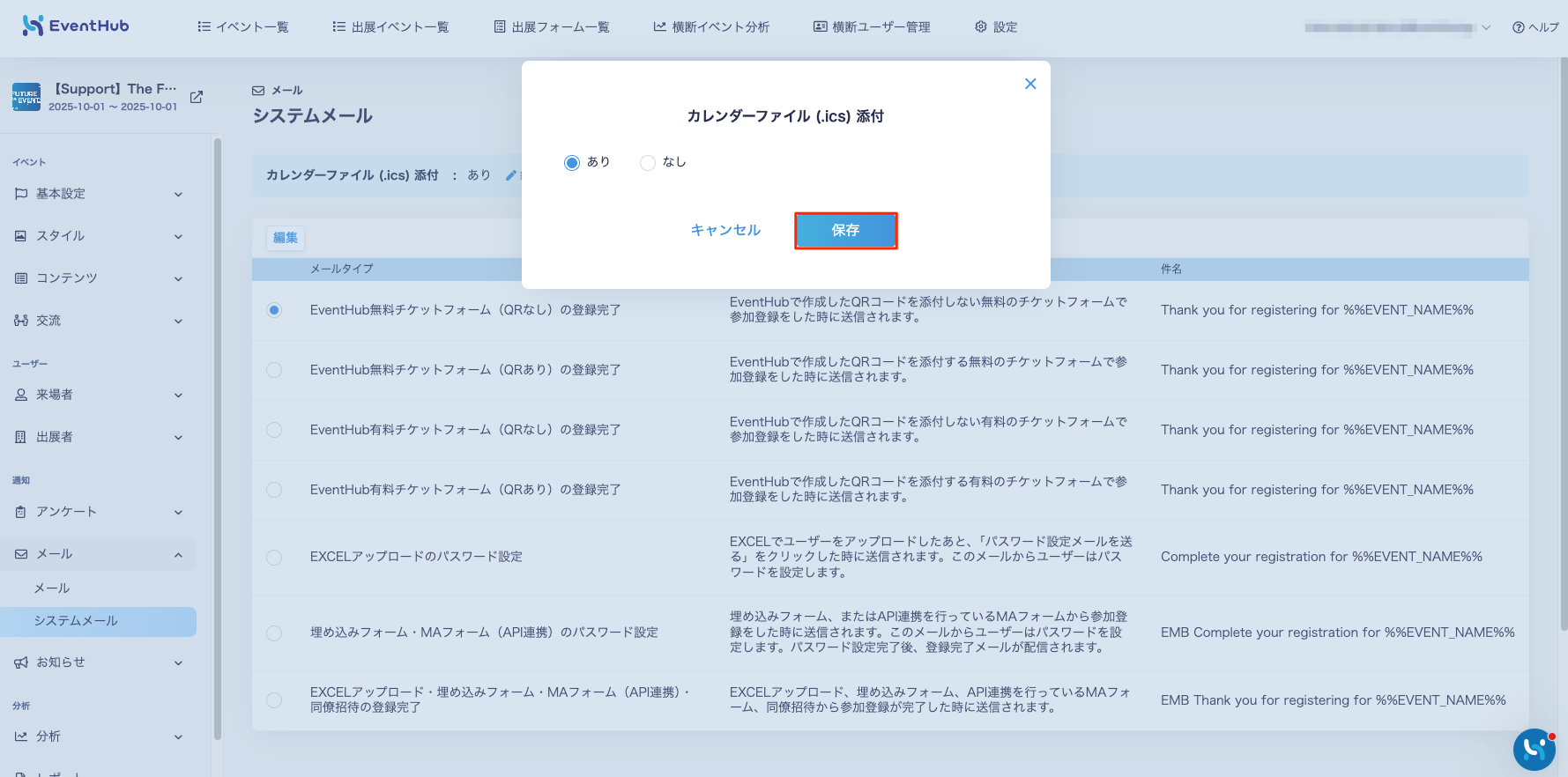Click the 設定 gear icon in top navigation
Screen dimensions: 1568x777
[981, 27]
